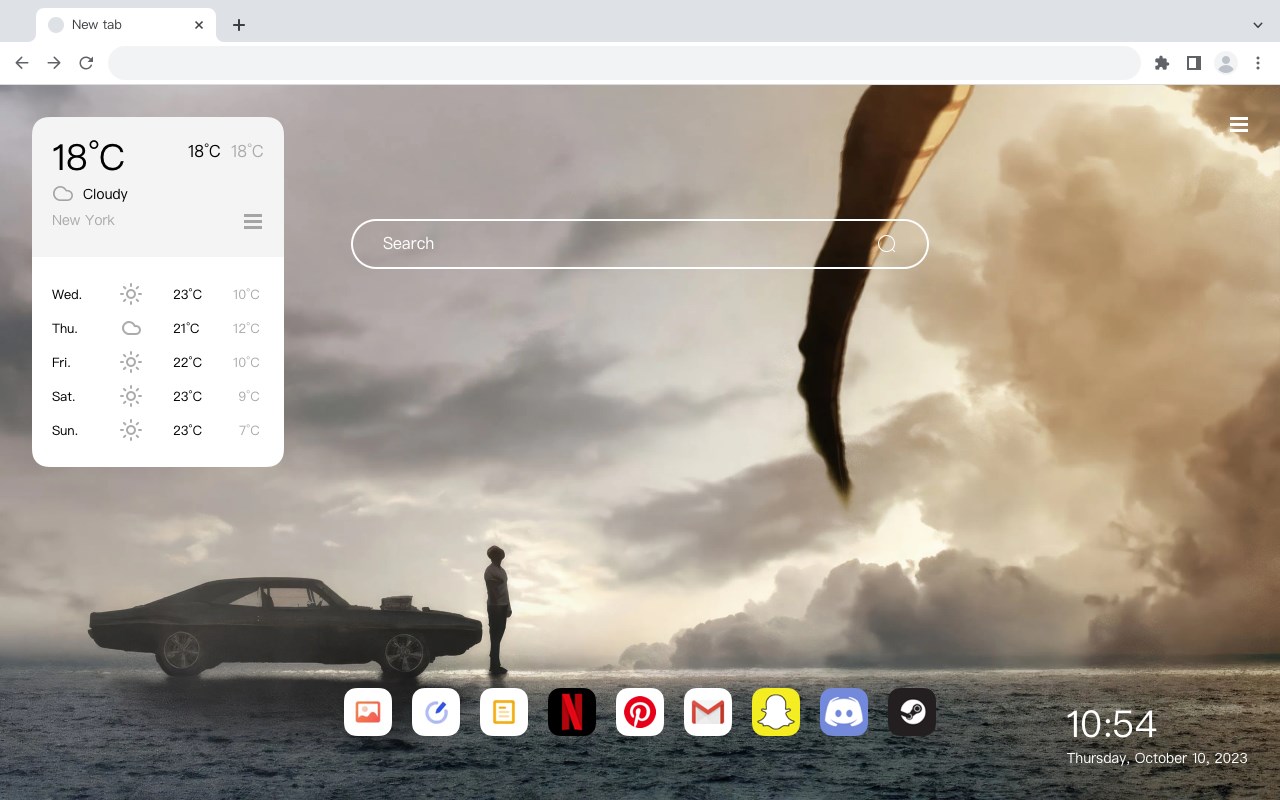The height and width of the screenshot is (800, 1280).
Task: Open the Chrome profile avatar
Action: point(1226,63)
